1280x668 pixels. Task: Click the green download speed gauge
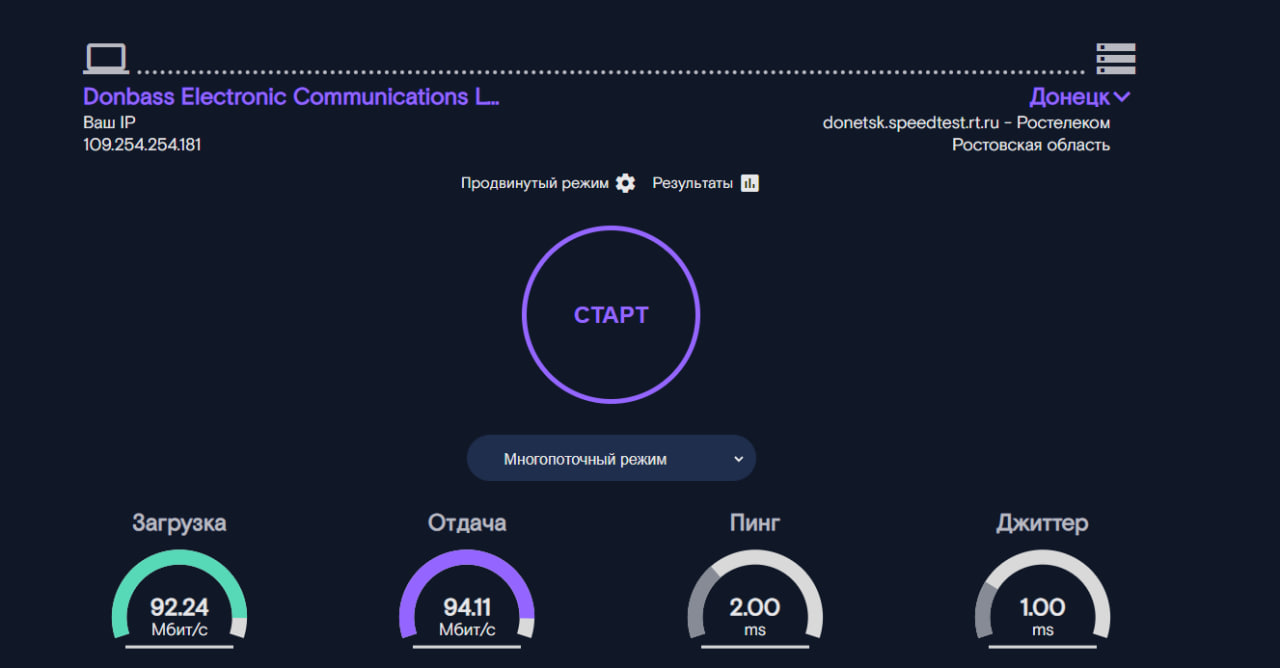point(179,597)
